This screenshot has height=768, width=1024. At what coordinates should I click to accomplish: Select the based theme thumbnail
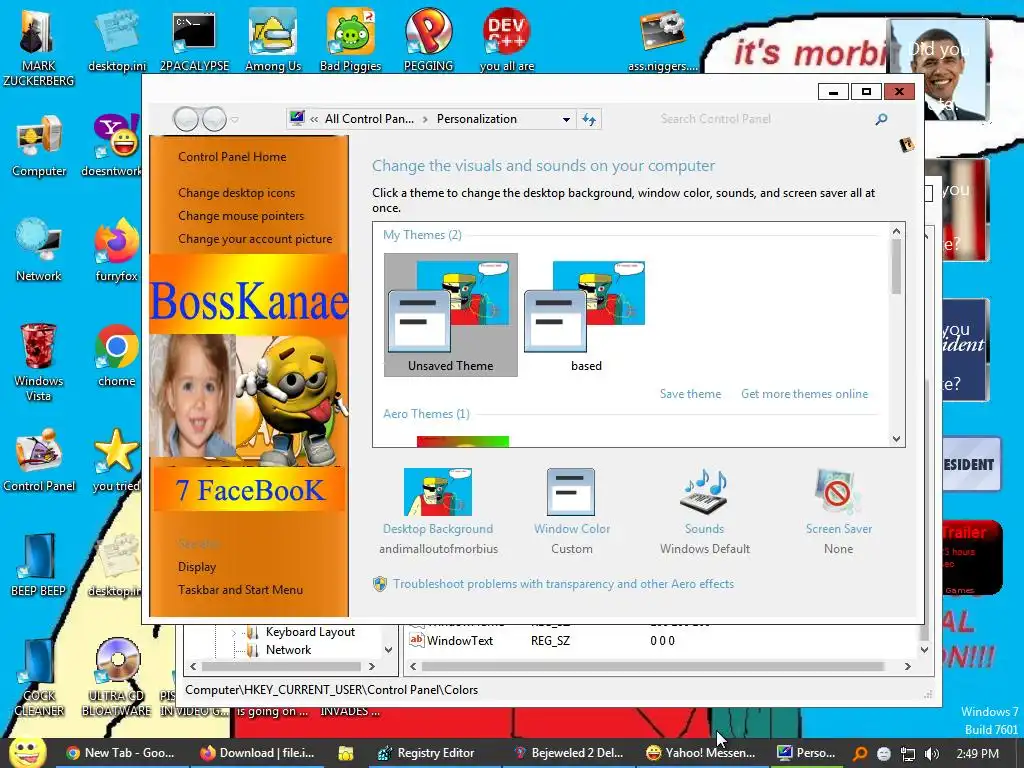pos(586,315)
